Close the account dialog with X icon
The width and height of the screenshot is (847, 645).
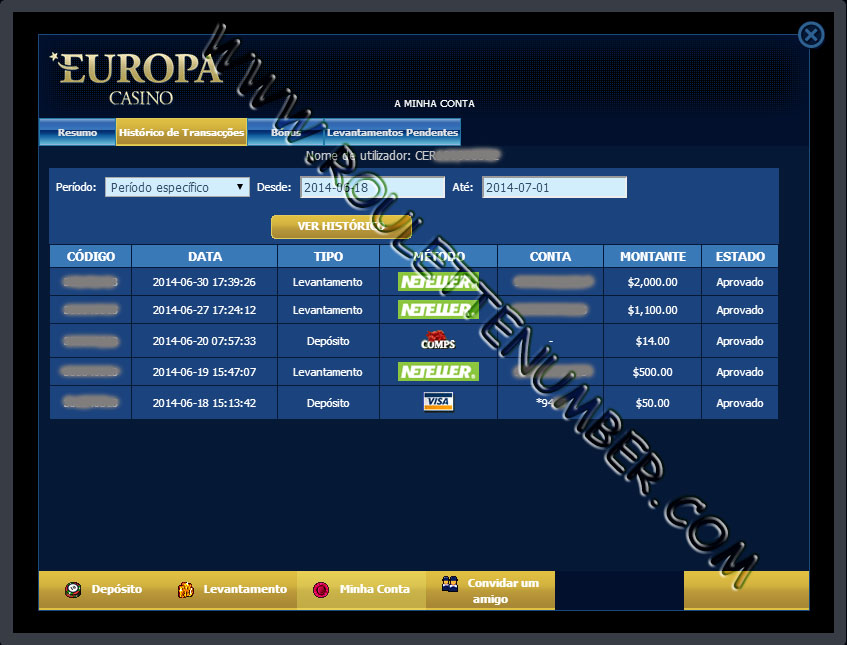click(811, 35)
